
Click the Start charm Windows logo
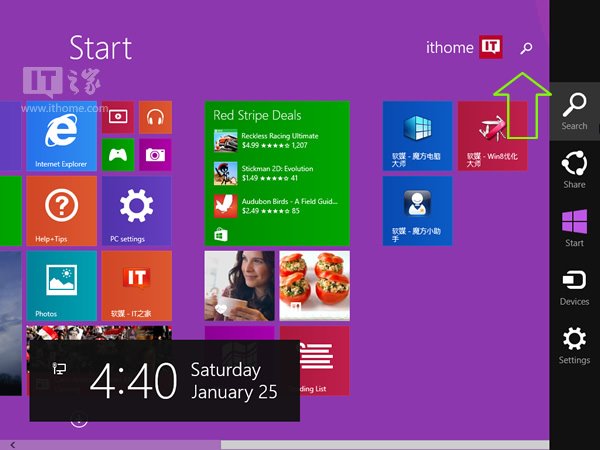pyautogui.click(x=574, y=227)
